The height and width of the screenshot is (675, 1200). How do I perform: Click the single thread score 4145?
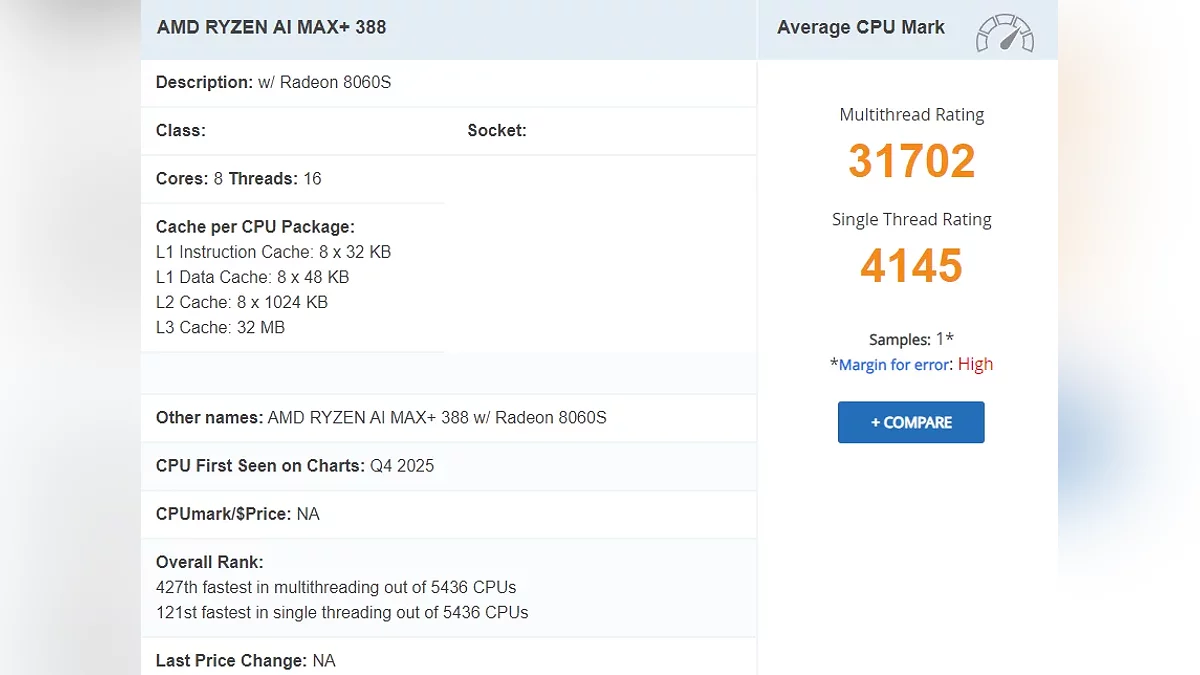(911, 266)
